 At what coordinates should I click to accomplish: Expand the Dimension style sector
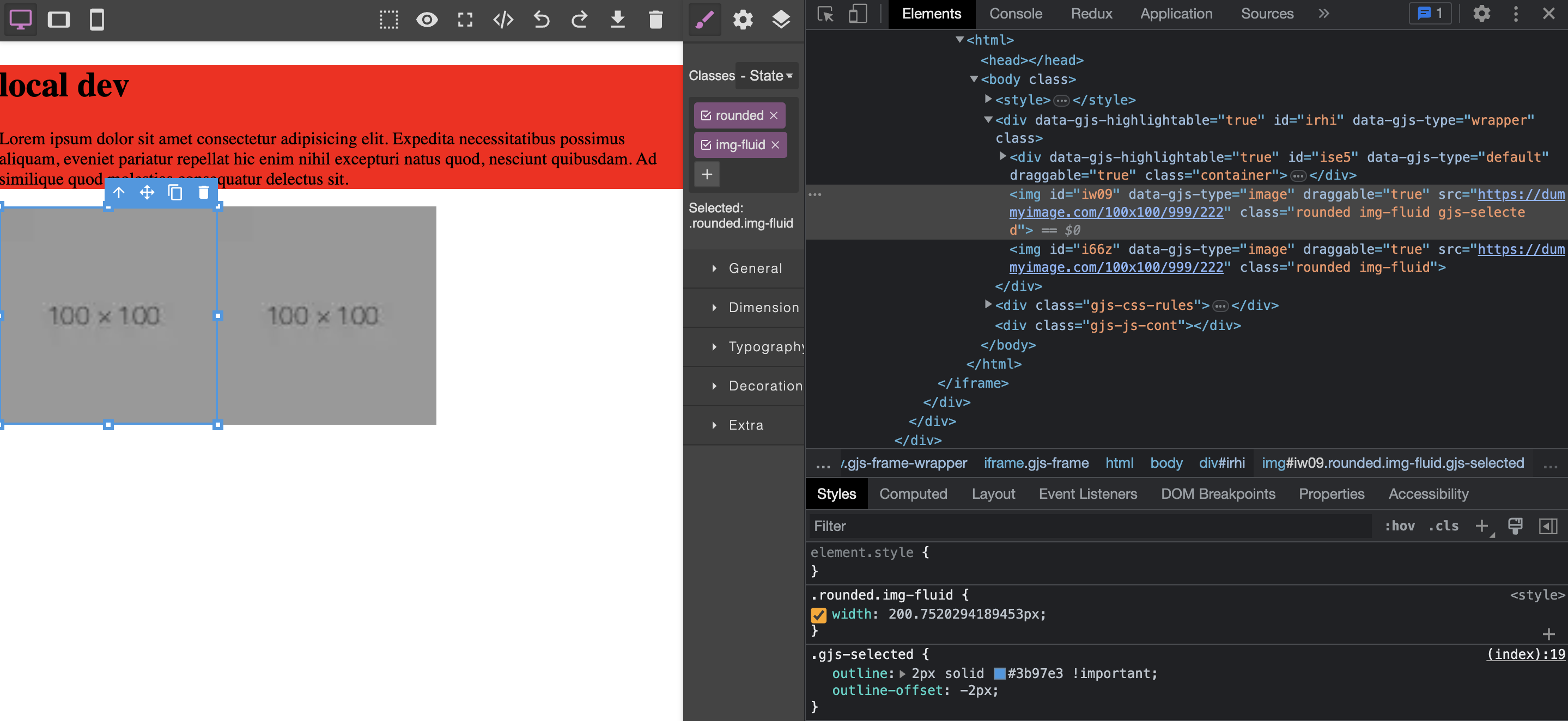tap(763, 307)
